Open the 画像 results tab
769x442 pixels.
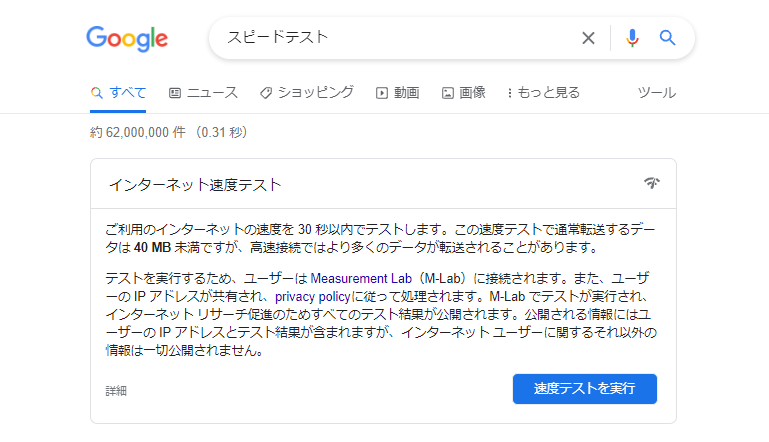point(463,93)
